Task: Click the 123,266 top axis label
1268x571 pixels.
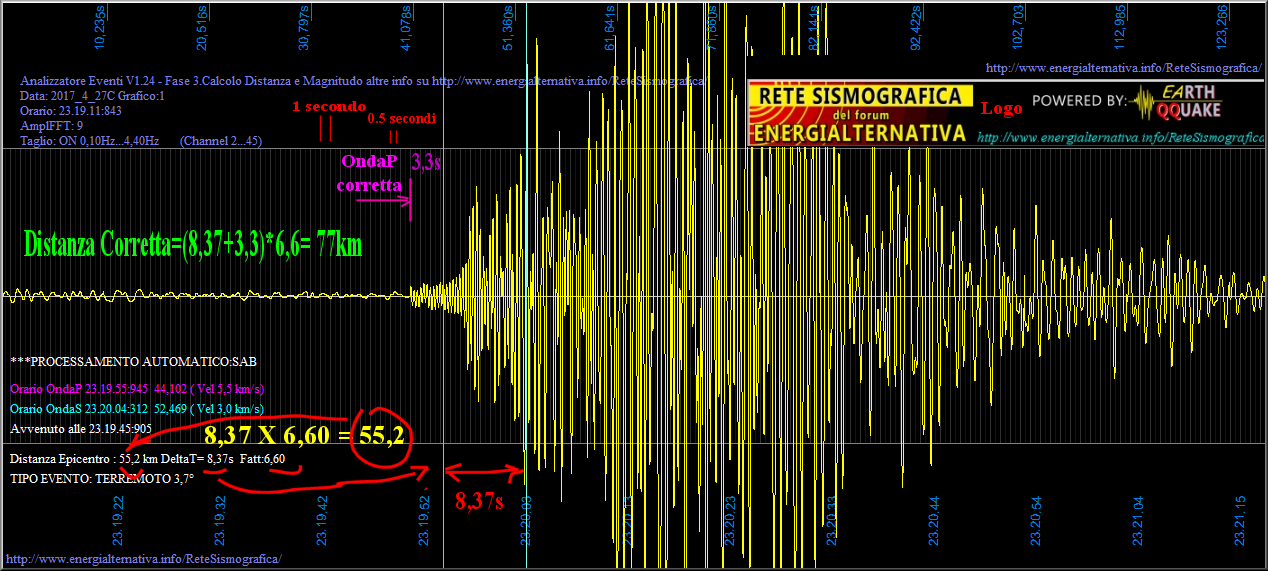Action: coord(1223,27)
